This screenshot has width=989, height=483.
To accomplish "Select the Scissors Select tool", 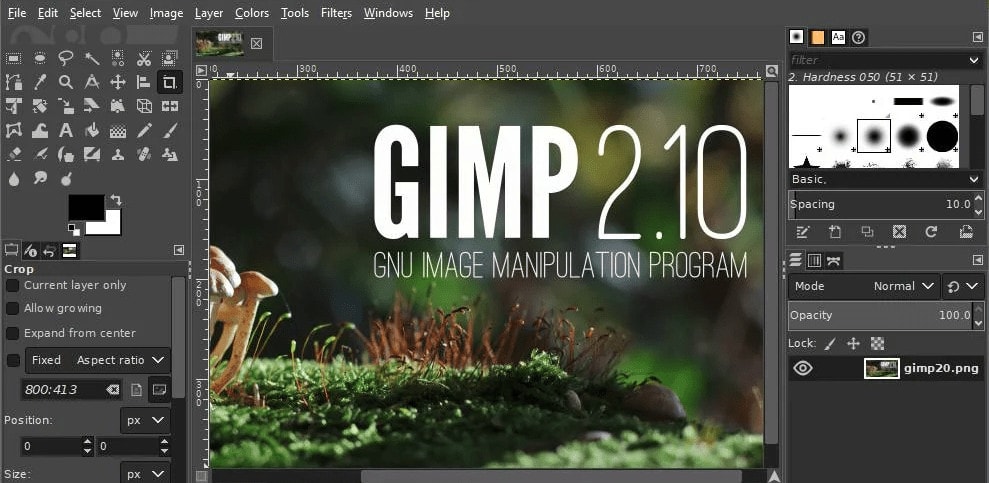I will 144,59.
